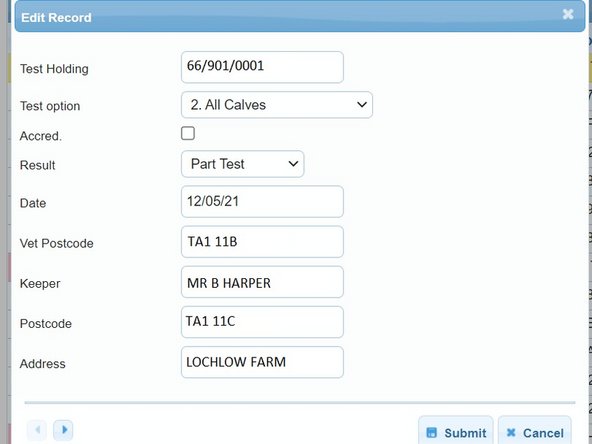Click the Test Holding label

coord(54,69)
